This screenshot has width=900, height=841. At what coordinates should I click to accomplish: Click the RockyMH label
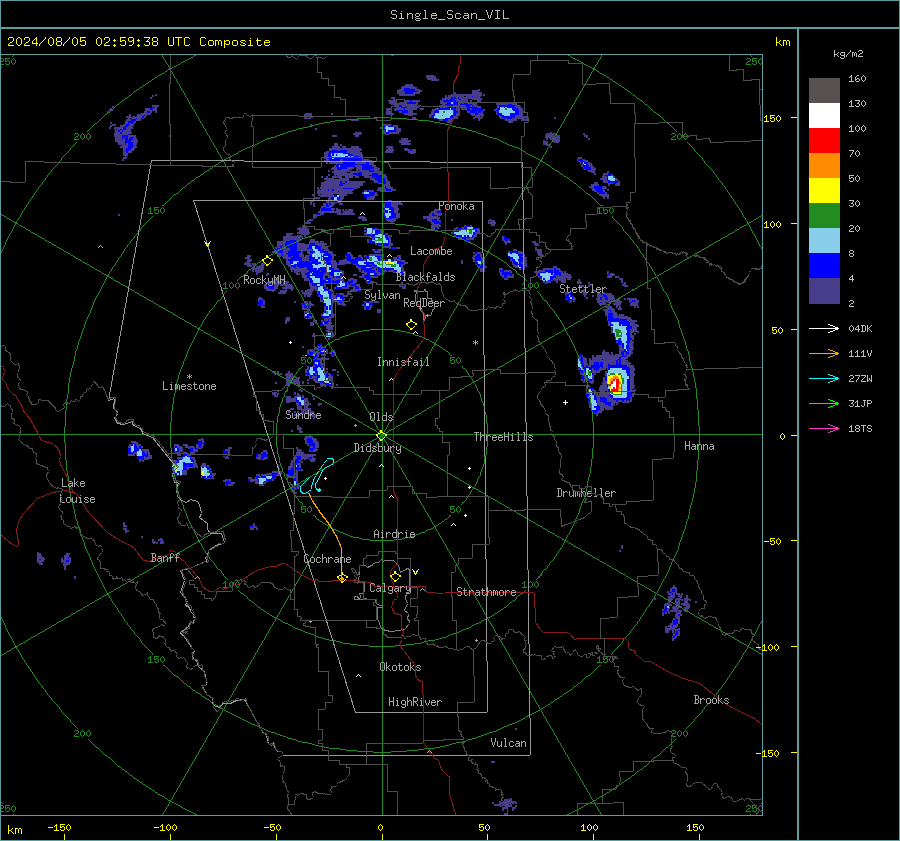264,280
